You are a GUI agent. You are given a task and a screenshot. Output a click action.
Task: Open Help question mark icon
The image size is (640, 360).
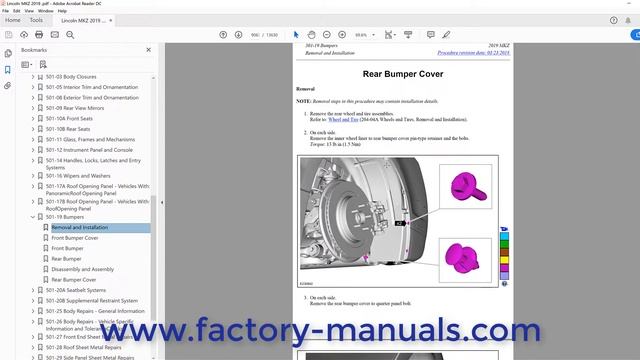(613, 20)
